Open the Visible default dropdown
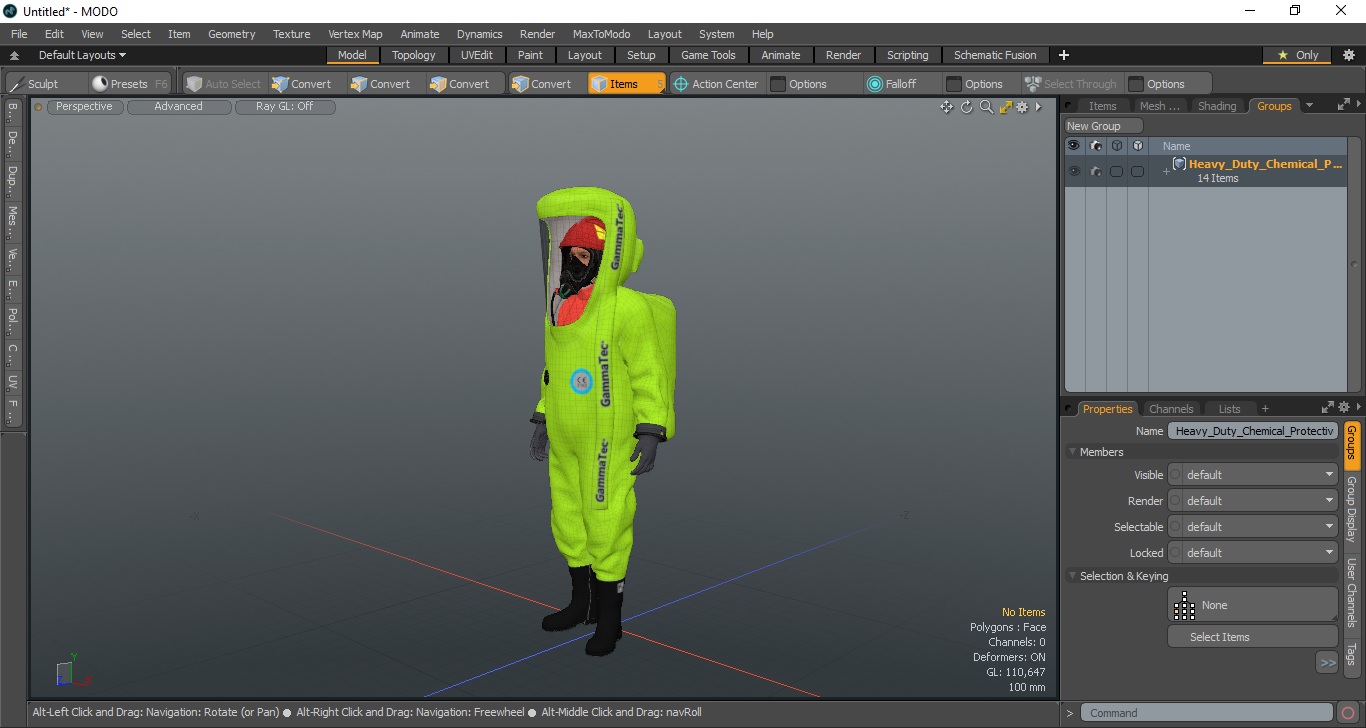 pos(1260,475)
